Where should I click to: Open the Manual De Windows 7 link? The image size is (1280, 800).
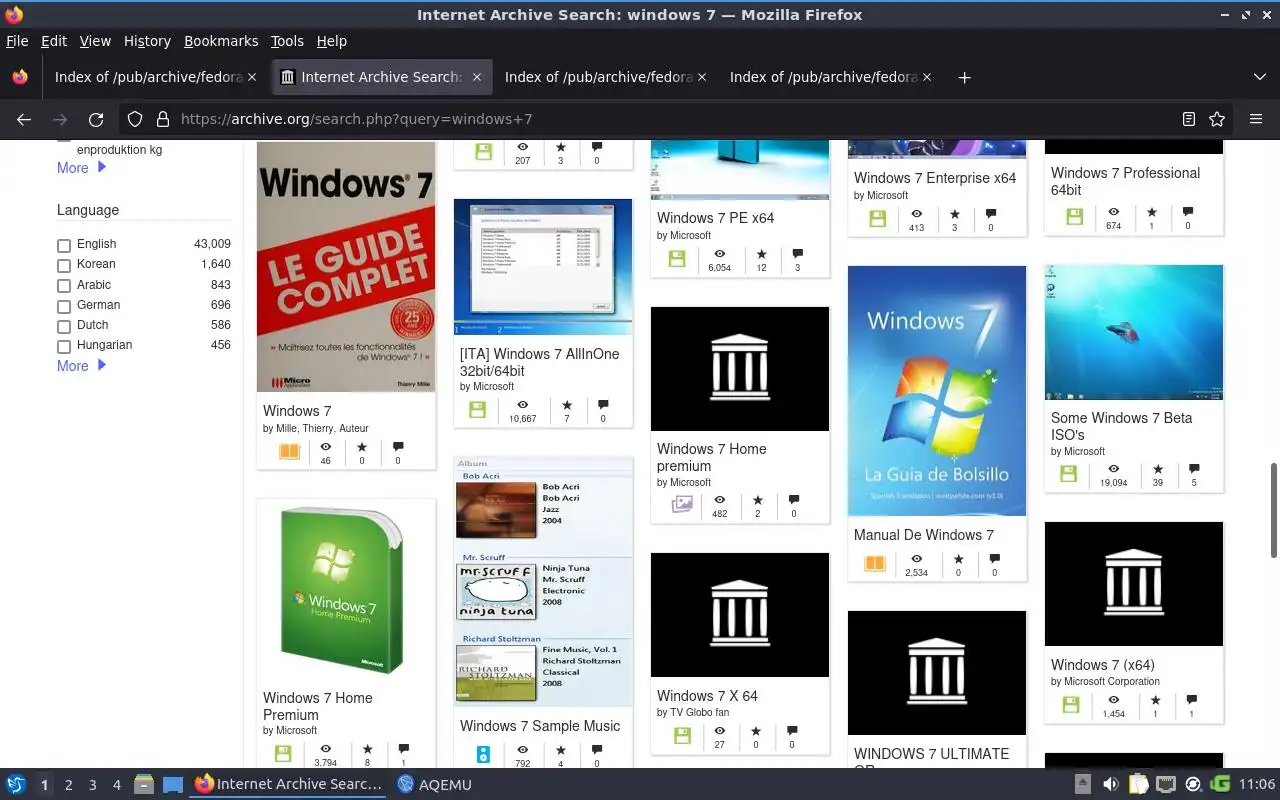click(924, 535)
